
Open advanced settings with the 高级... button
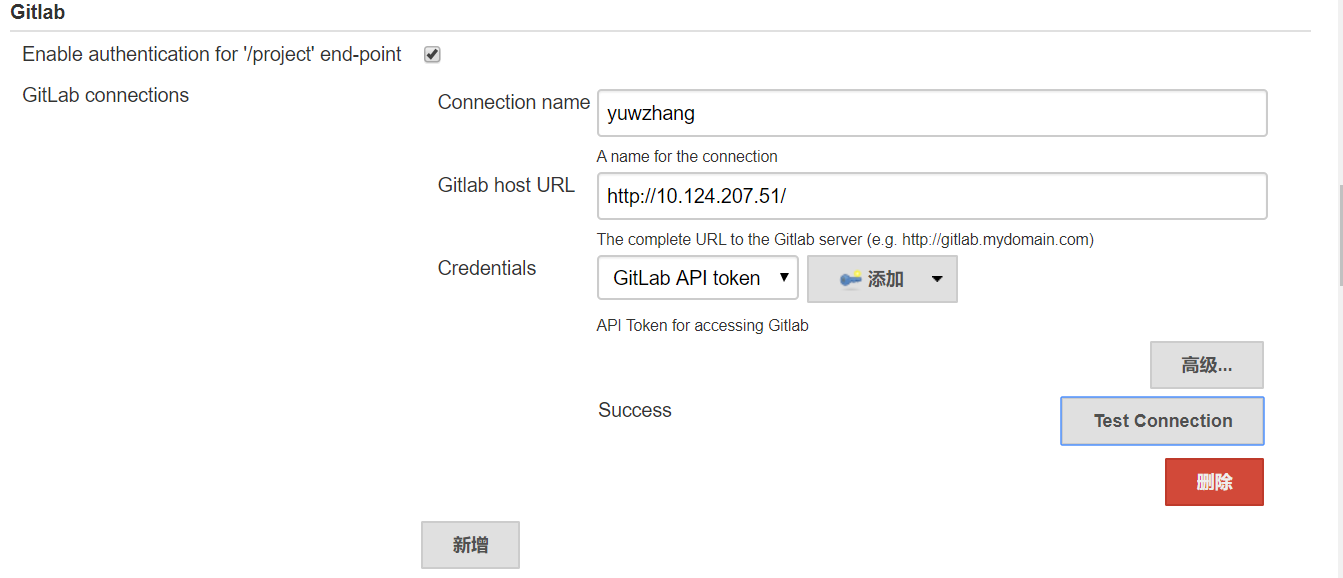[1206, 365]
